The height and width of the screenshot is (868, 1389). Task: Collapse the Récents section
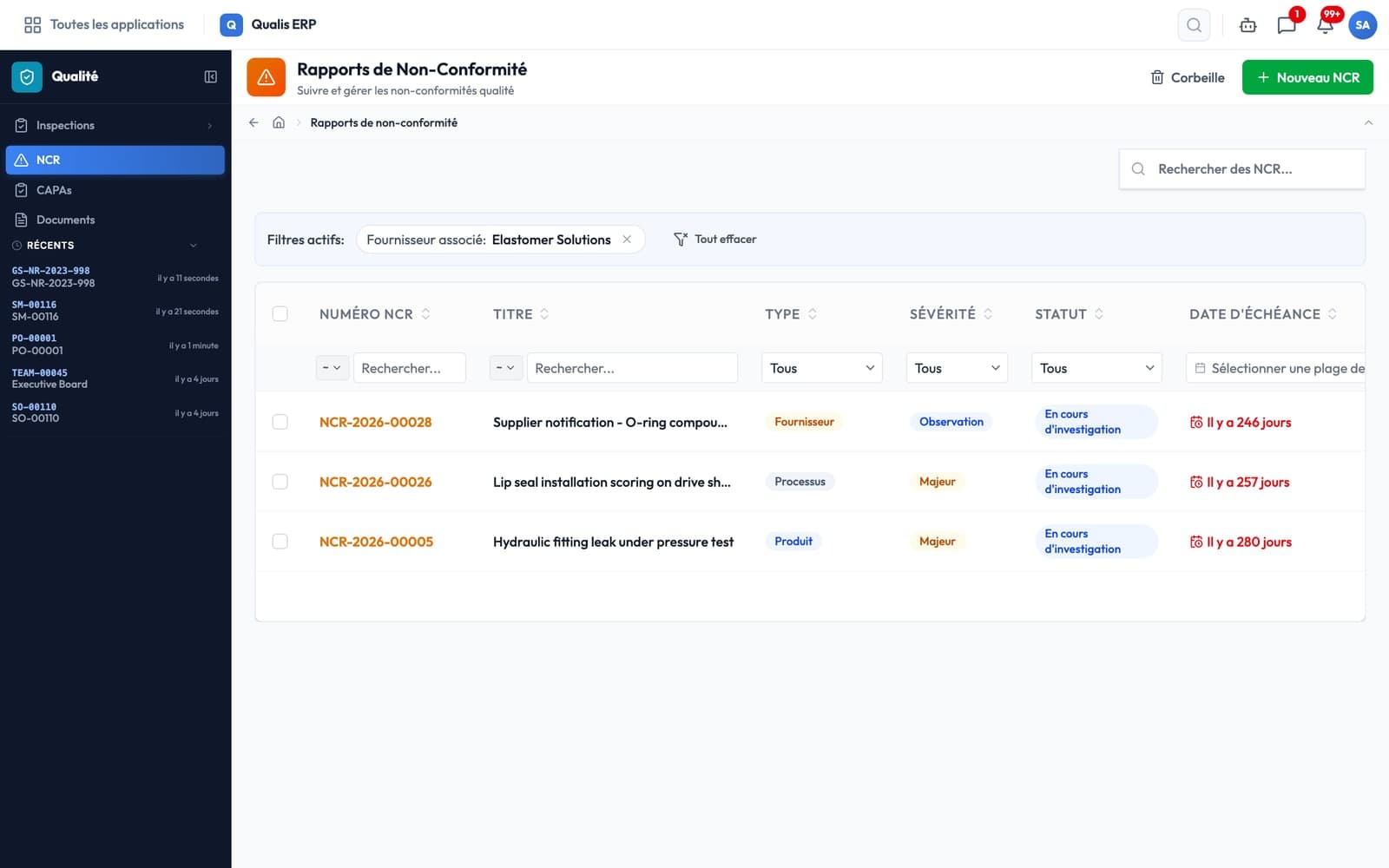coord(193,246)
